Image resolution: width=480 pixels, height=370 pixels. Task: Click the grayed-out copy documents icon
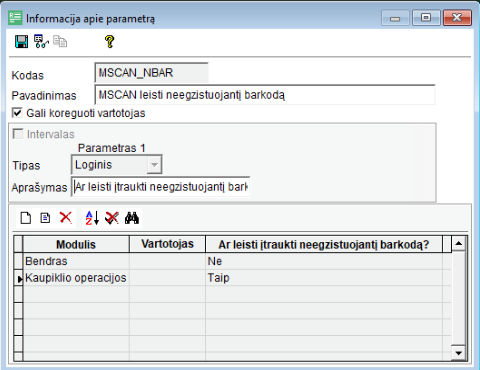coord(60,41)
